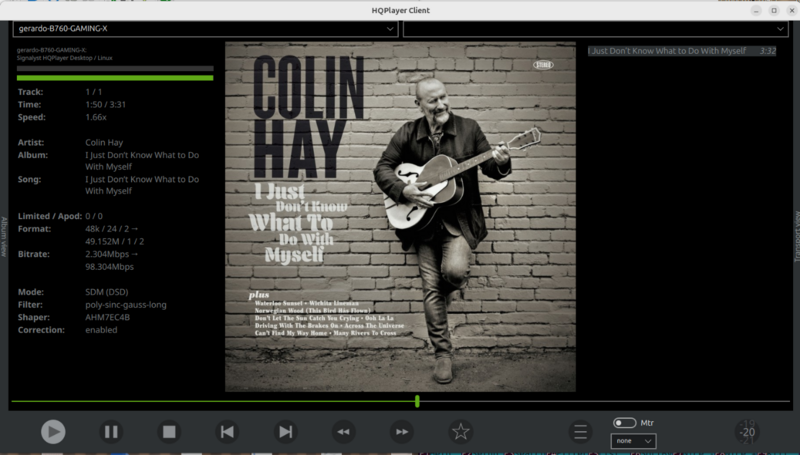This screenshot has height=455, width=800.
Task: Skip to the next track
Action: tap(285, 432)
